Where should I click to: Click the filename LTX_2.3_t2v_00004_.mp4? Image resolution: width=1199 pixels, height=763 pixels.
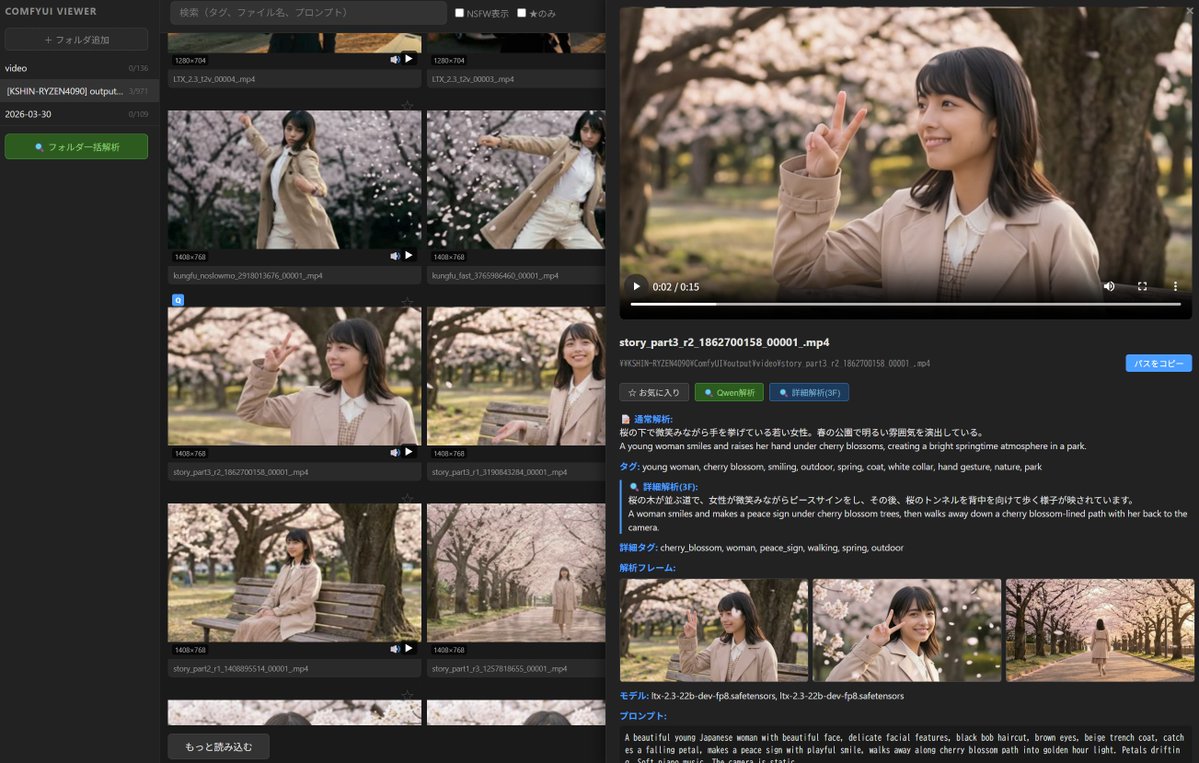click(214, 79)
